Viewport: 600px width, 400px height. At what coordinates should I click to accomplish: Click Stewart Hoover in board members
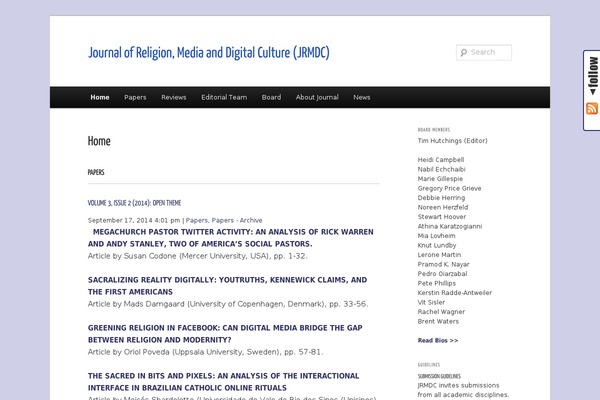click(442, 217)
